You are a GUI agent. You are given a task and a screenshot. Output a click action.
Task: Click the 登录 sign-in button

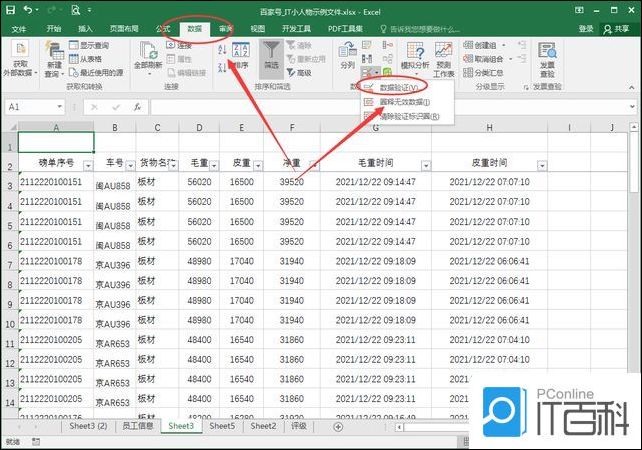click(x=586, y=29)
